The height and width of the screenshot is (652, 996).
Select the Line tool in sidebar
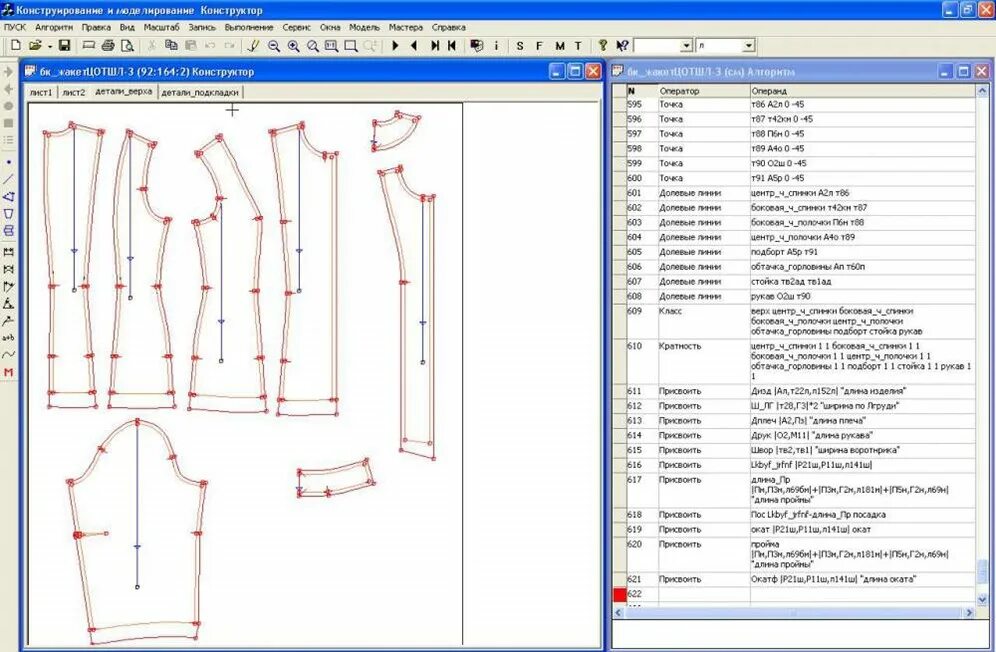(x=9, y=179)
